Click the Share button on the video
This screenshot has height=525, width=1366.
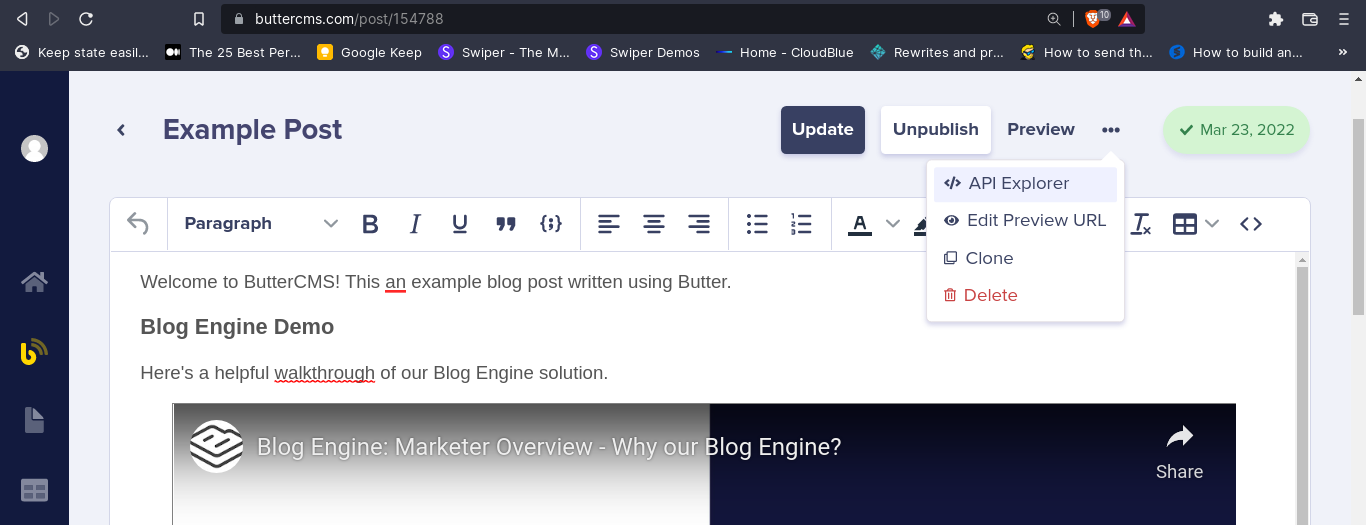tap(1180, 452)
